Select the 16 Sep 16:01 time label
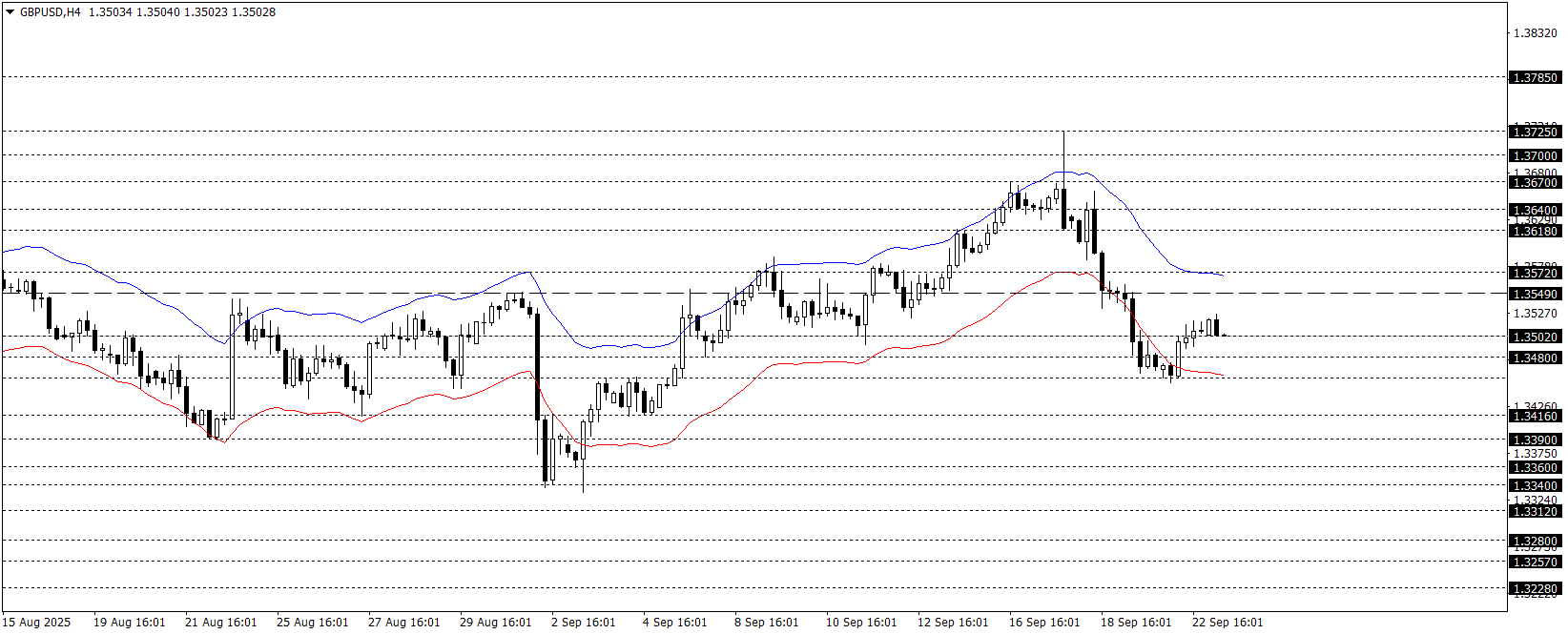This screenshot has width=1568, height=634. [x=1044, y=623]
